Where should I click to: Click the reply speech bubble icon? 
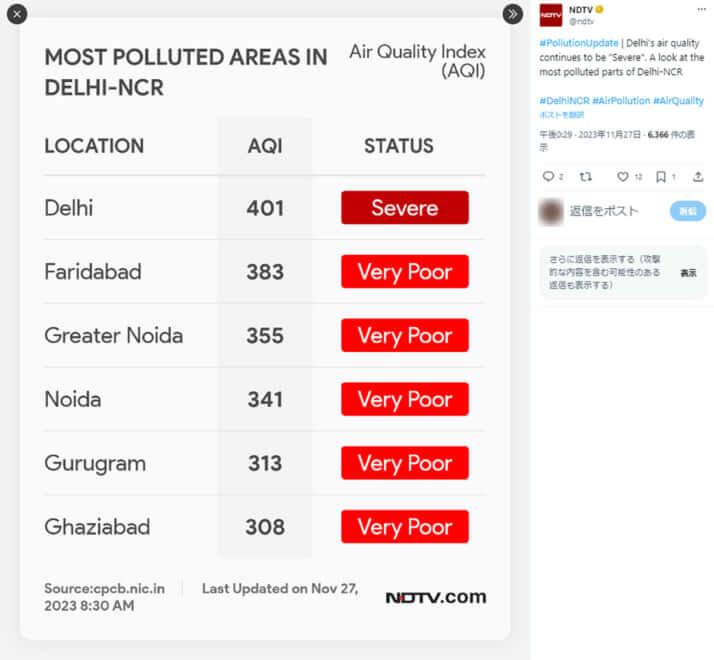click(548, 176)
